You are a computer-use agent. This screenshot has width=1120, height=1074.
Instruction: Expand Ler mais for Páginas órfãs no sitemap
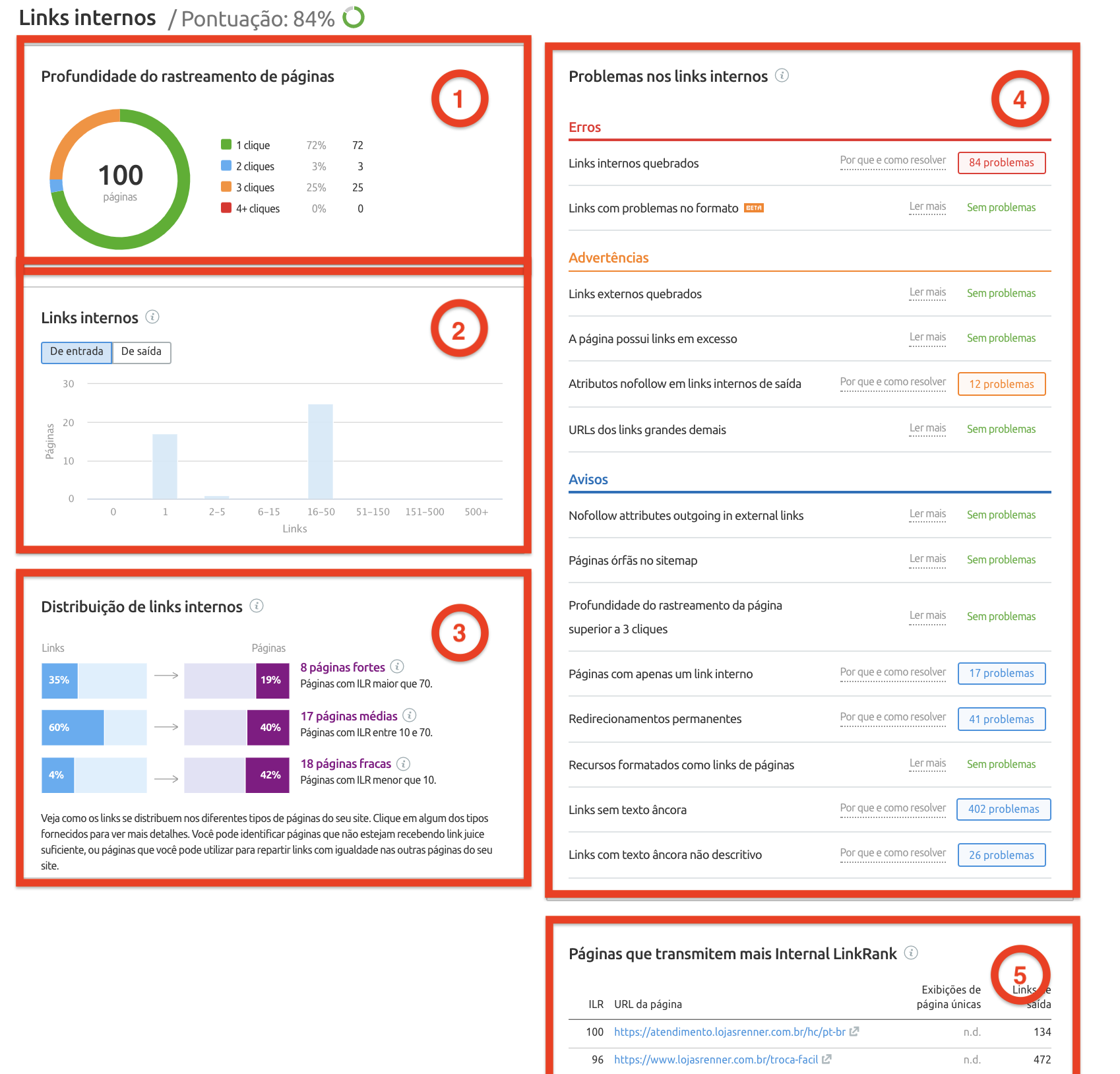(927, 558)
